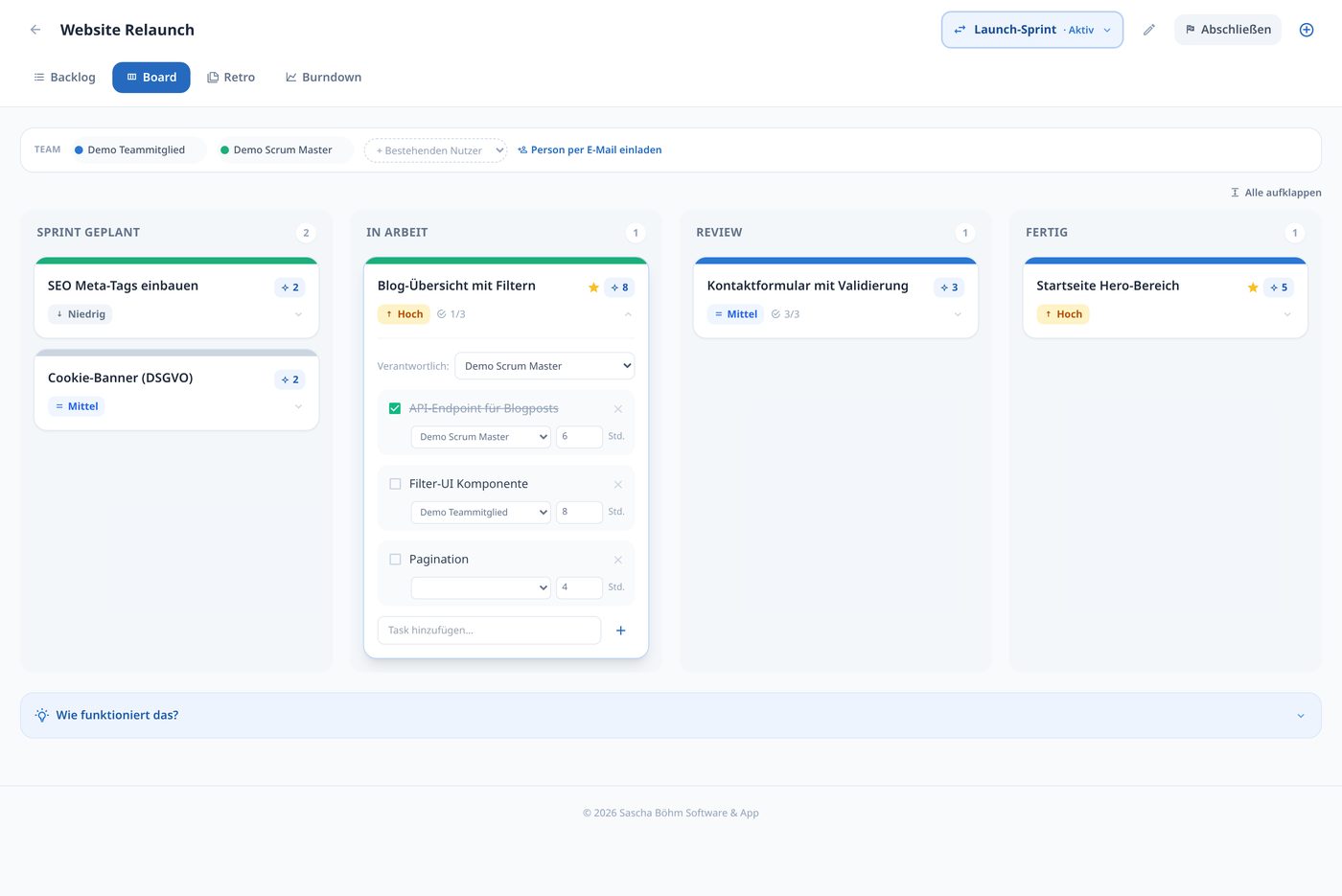Image resolution: width=1342 pixels, height=896 pixels.
Task: Click star on Startseite Hero-Bereich card
Action: [x=1253, y=287]
